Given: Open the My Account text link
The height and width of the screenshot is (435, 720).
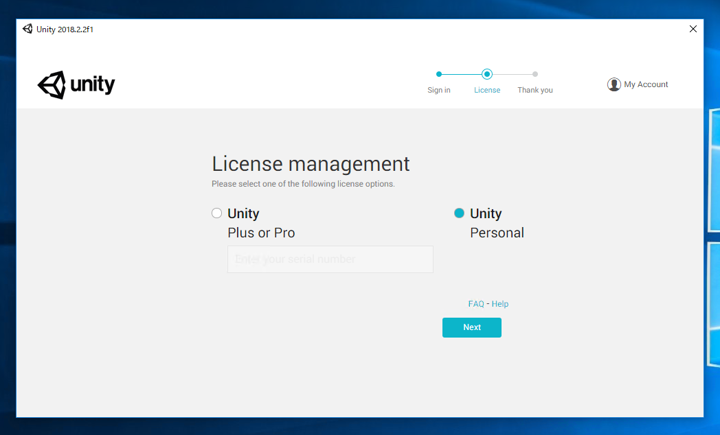Looking at the screenshot, I should 646,85.
